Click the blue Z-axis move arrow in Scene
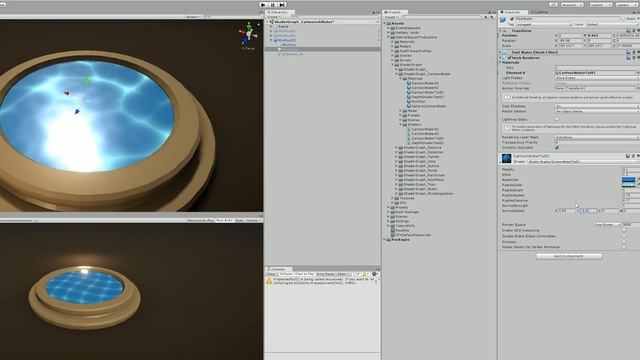This screenshot has width=640, height=360. tap(77, 111)
